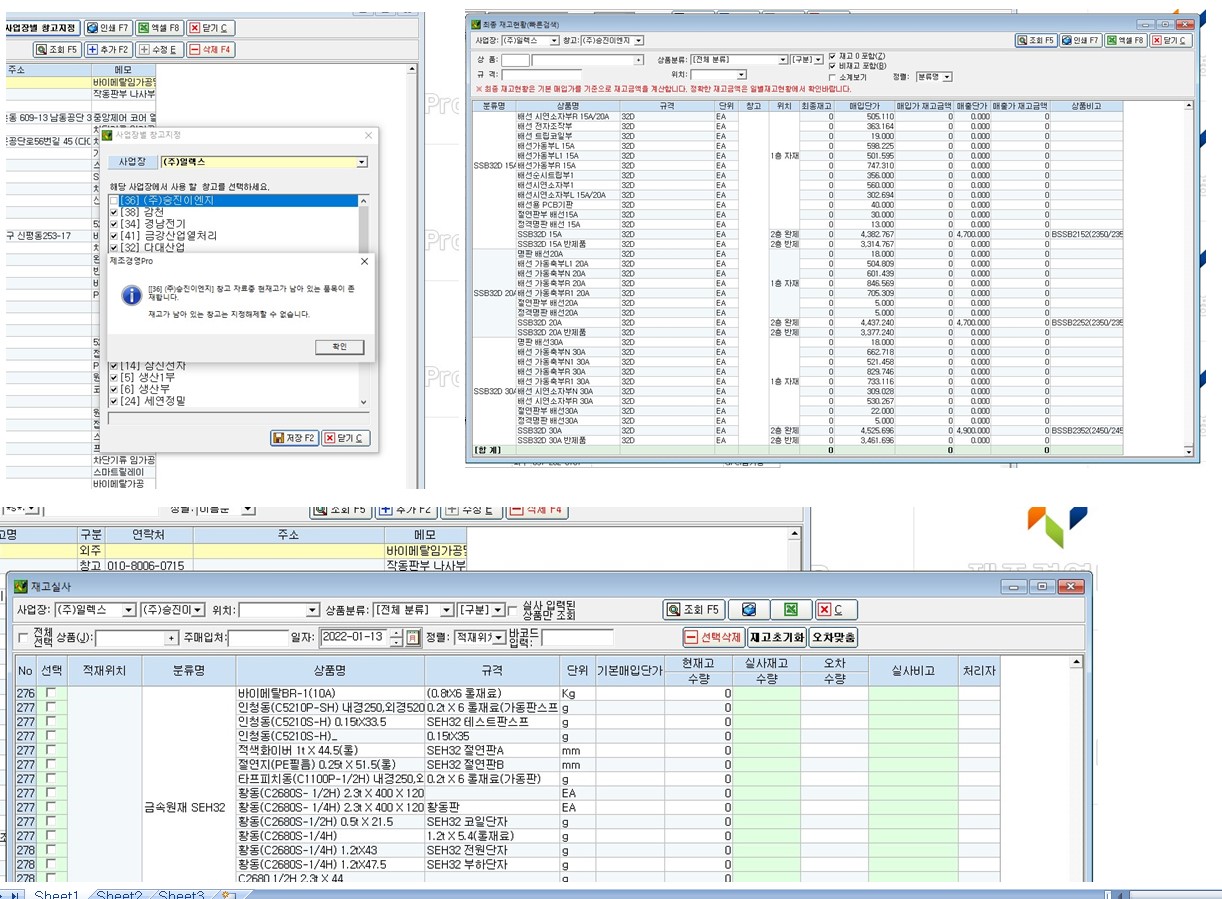Viewport: 1222px width, 899px height.
Task: Click the close C button in 재고실사 toolbar
Action: coord(835,609)
